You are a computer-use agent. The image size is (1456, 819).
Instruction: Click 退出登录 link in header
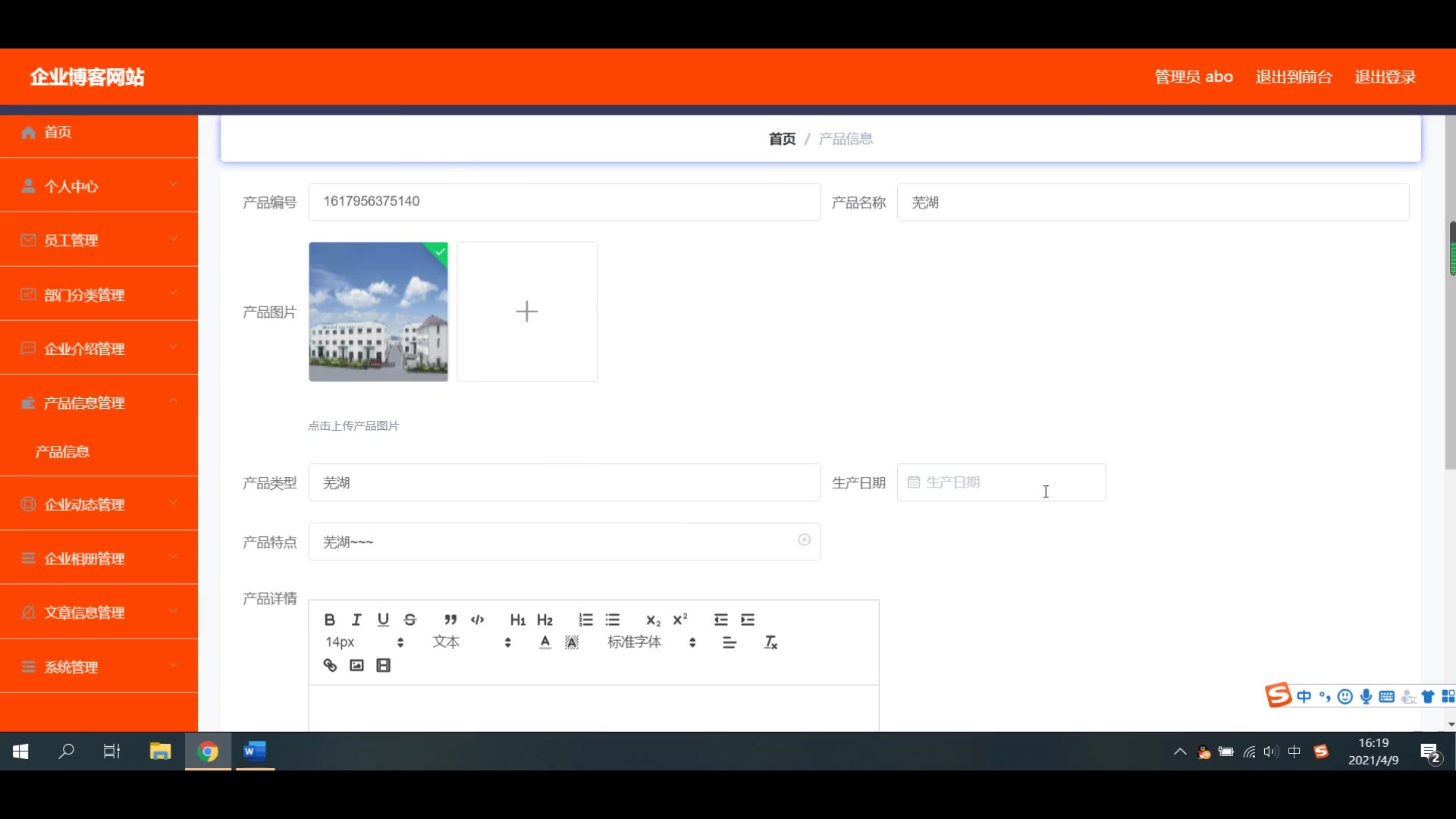(1385, 77)
